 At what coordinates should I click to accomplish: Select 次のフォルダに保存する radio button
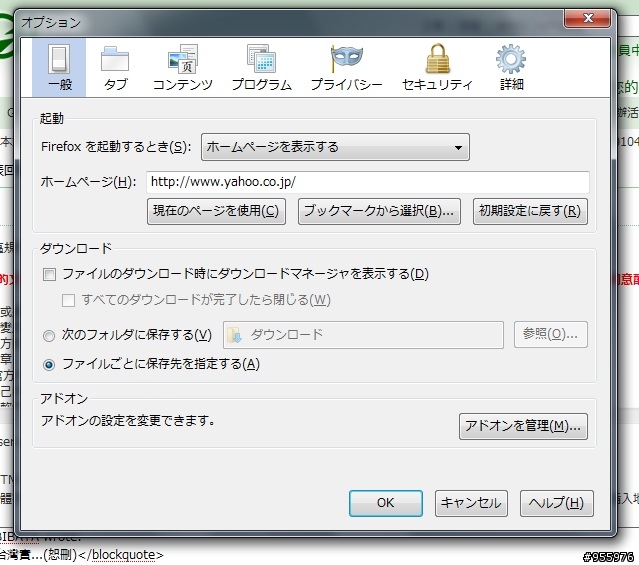[x=49, y=335]
